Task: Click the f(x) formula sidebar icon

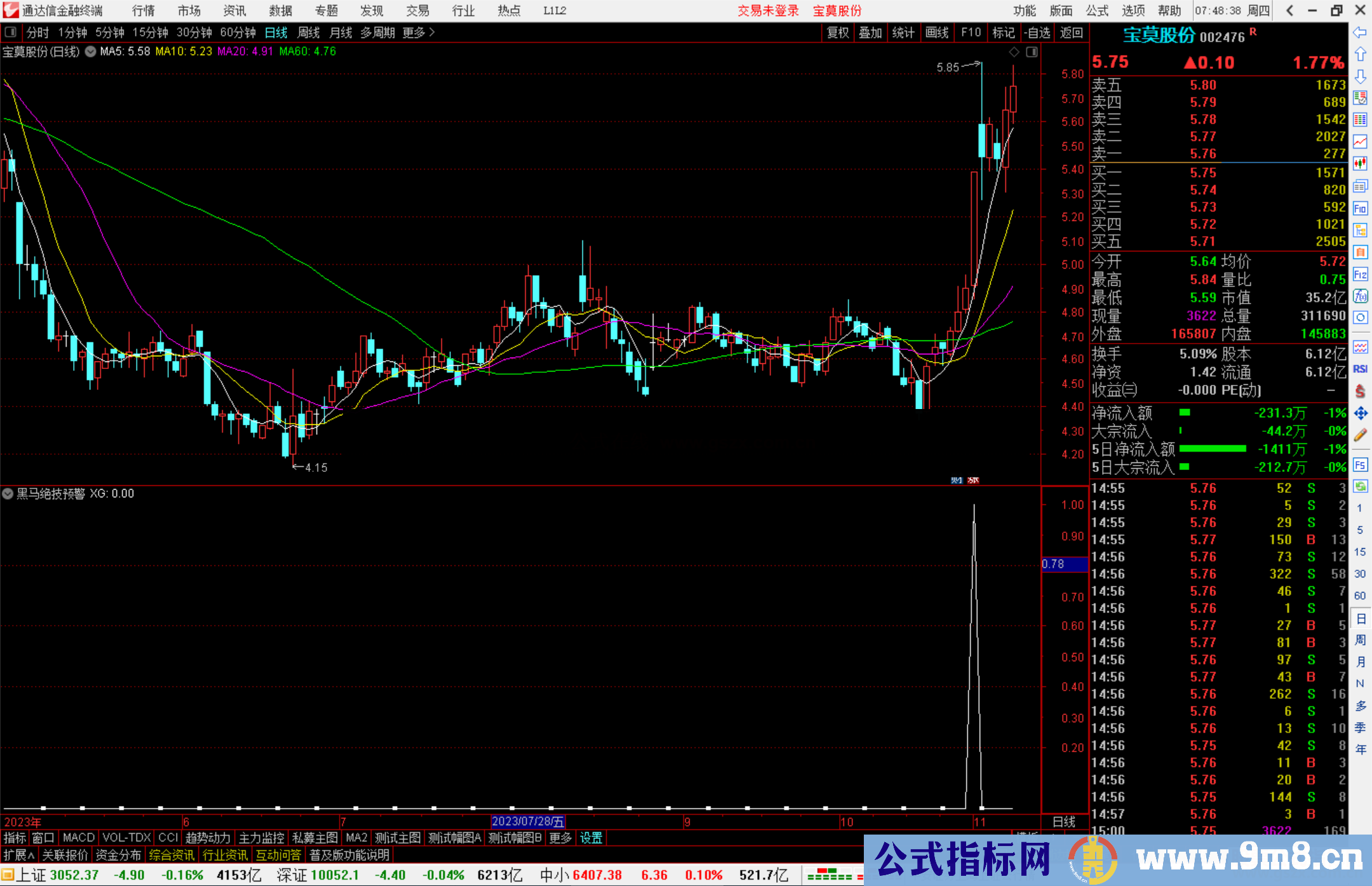Action: click(1360, 296)
